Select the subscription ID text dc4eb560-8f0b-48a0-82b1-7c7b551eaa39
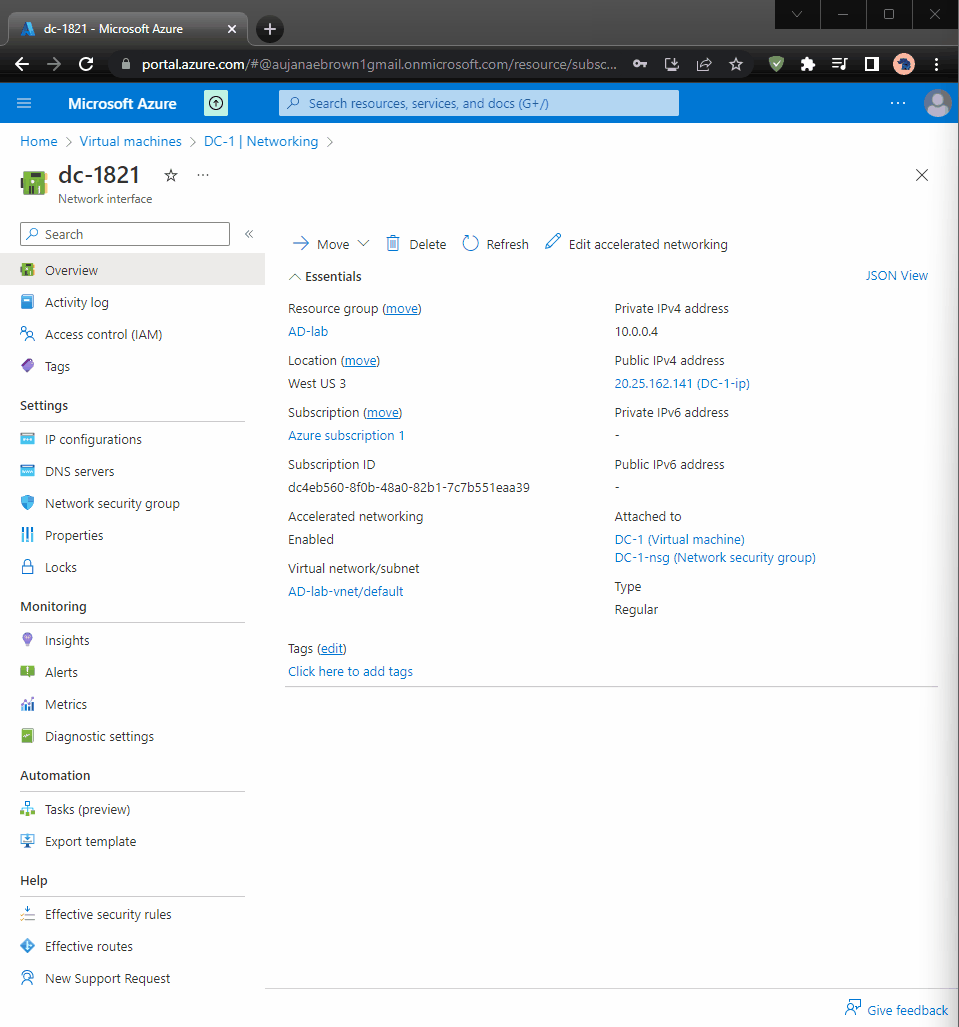The image size is (959, 1027). 409,487
